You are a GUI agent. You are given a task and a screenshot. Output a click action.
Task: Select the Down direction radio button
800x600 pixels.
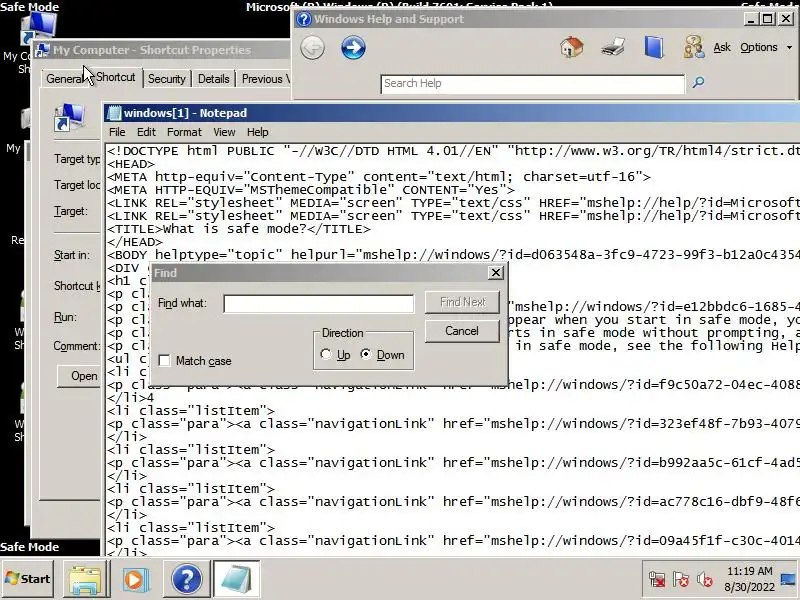366,354
